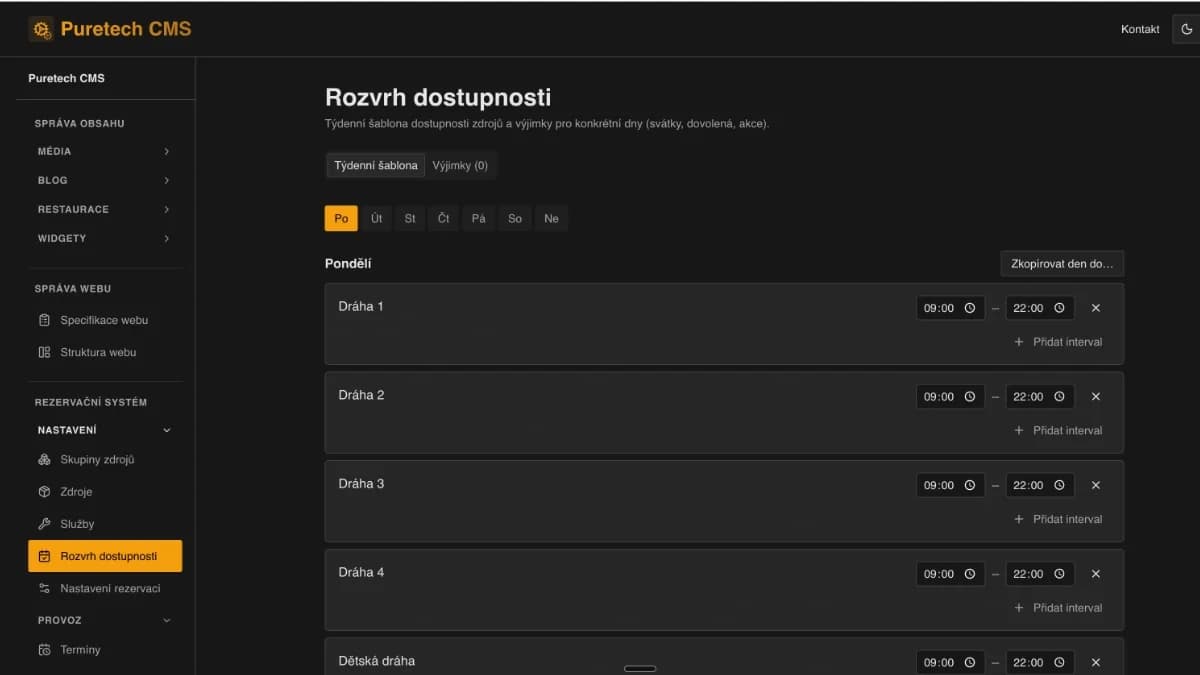Remove Dráha 2 interval with X
1200x675 pixels.
click(x=1096, y=397)
